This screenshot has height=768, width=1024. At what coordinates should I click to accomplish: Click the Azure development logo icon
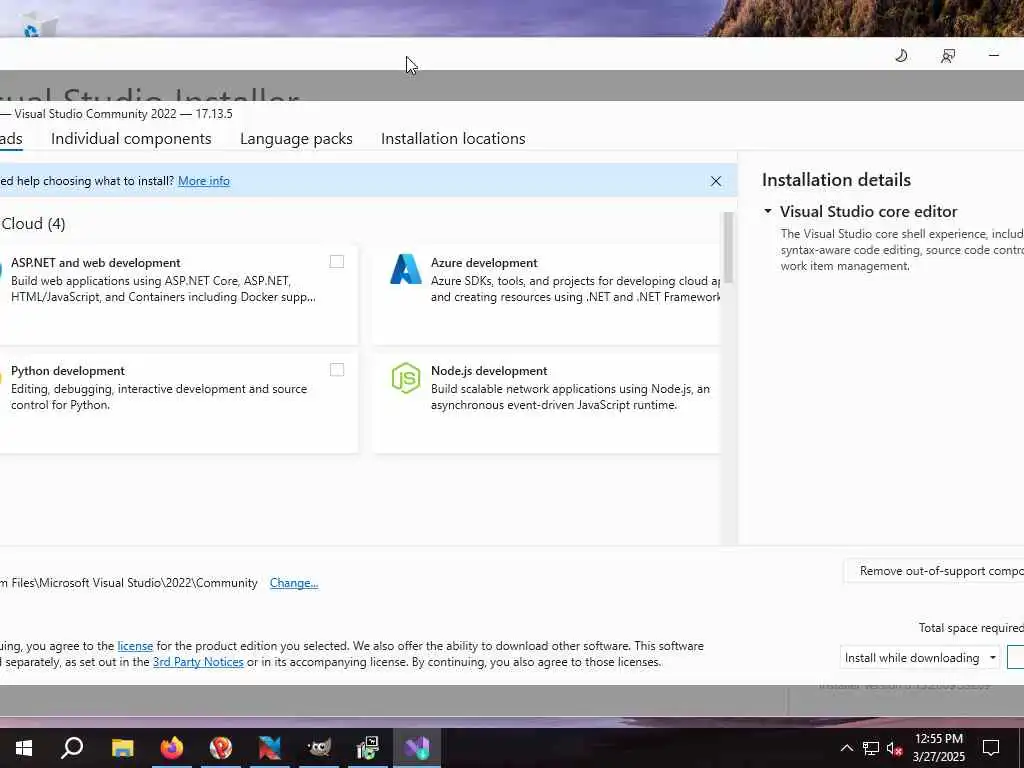(406, 269)
